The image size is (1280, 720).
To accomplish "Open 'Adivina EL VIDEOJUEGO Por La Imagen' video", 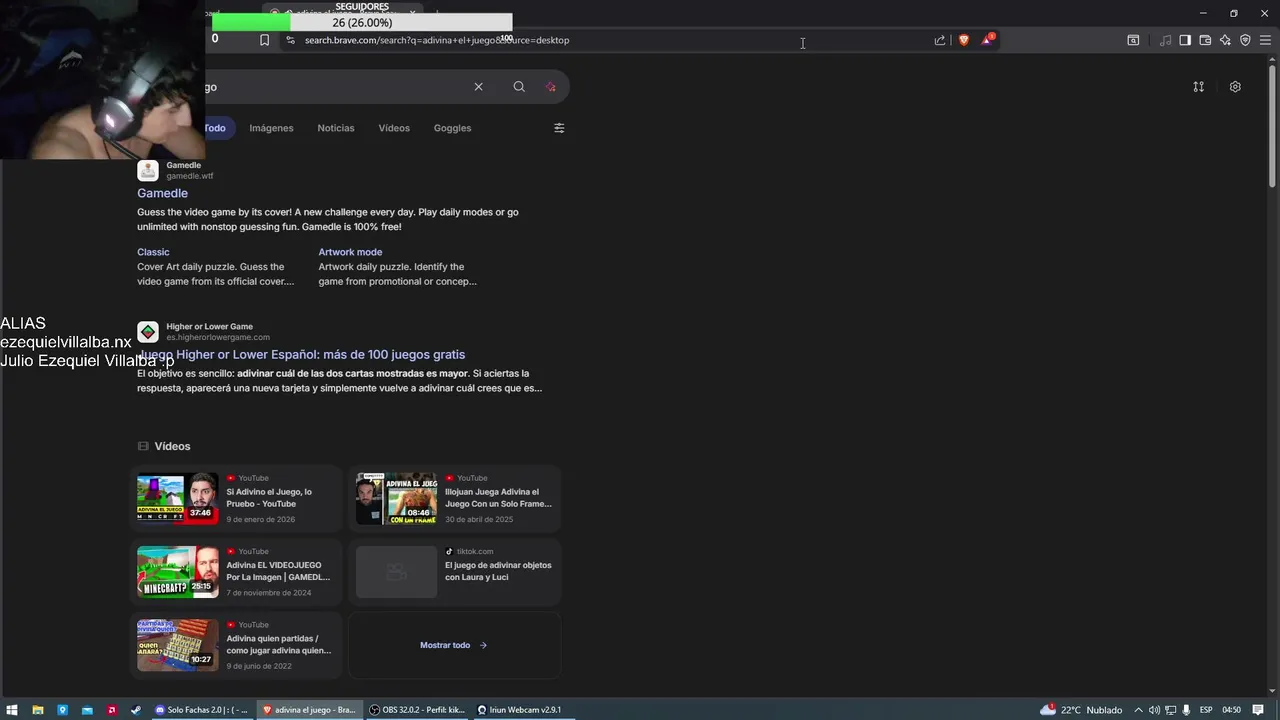I will tap(278, 571).
